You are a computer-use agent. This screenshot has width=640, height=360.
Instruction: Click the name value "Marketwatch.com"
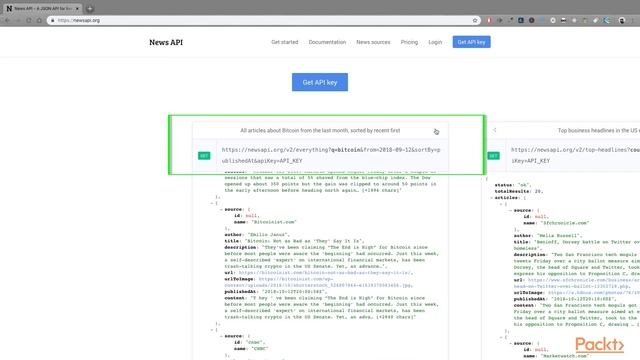point(565,356)
